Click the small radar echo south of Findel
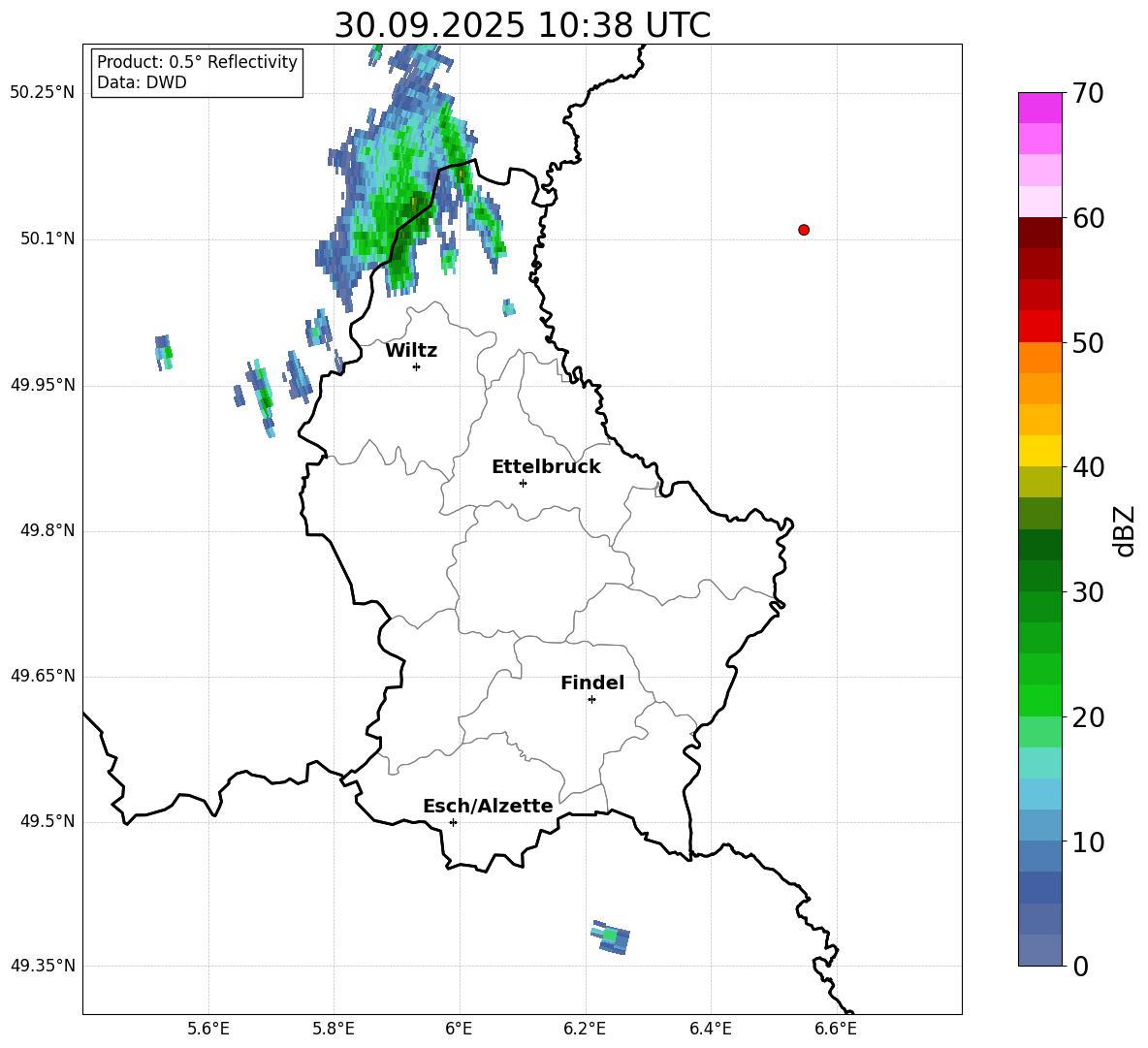 coord(611,937)
